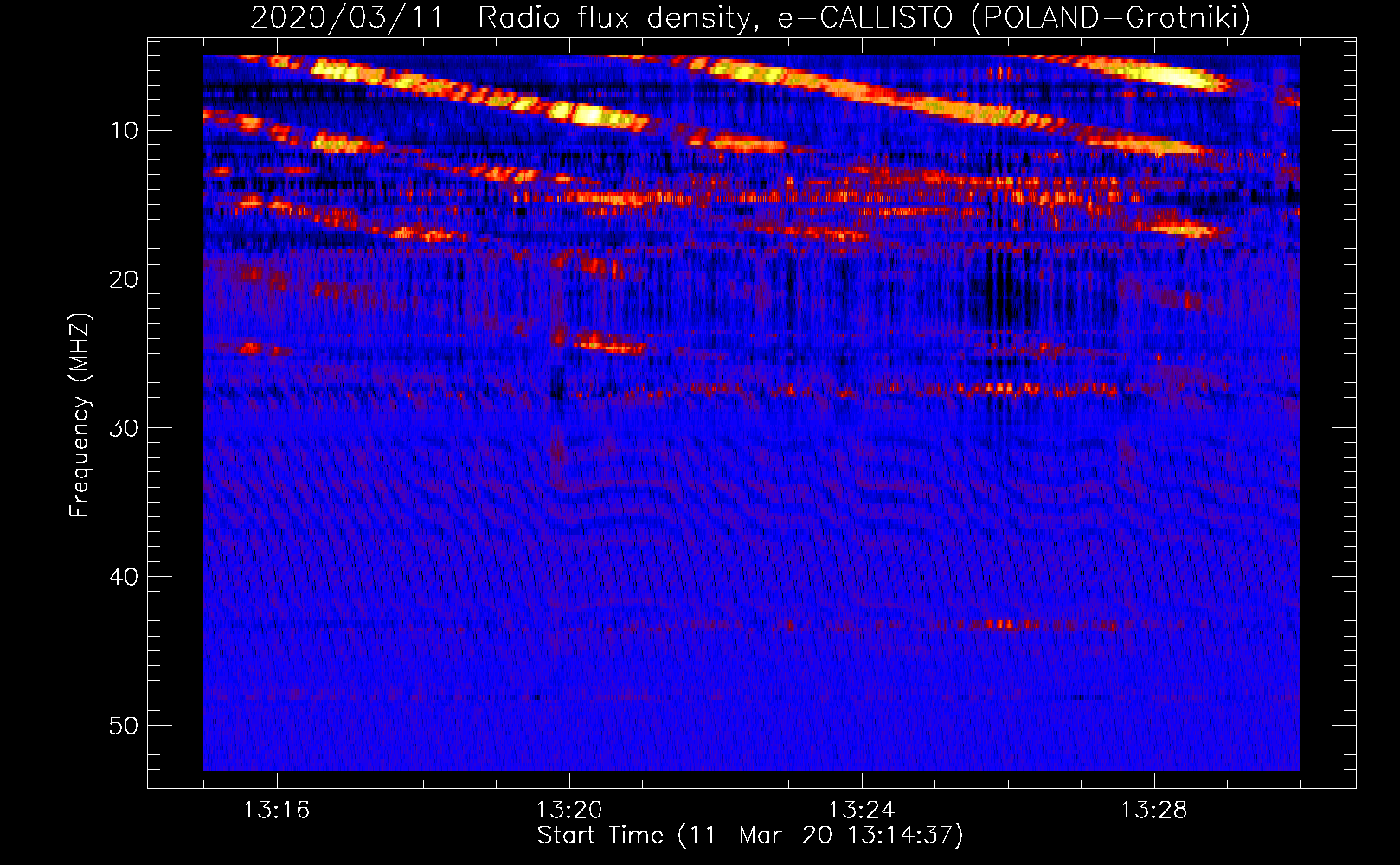Click the 10 MHz frequency tick label
The height and width of the screenshot is (865, 1400).
(x=124, y=131)
